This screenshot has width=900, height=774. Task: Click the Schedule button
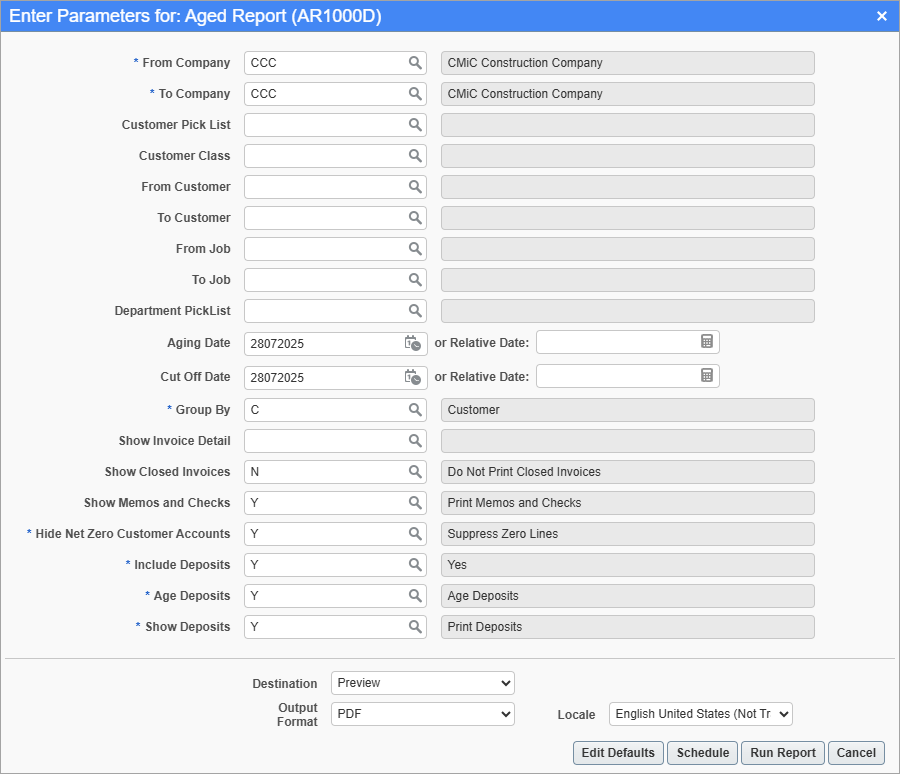point(702,753)
